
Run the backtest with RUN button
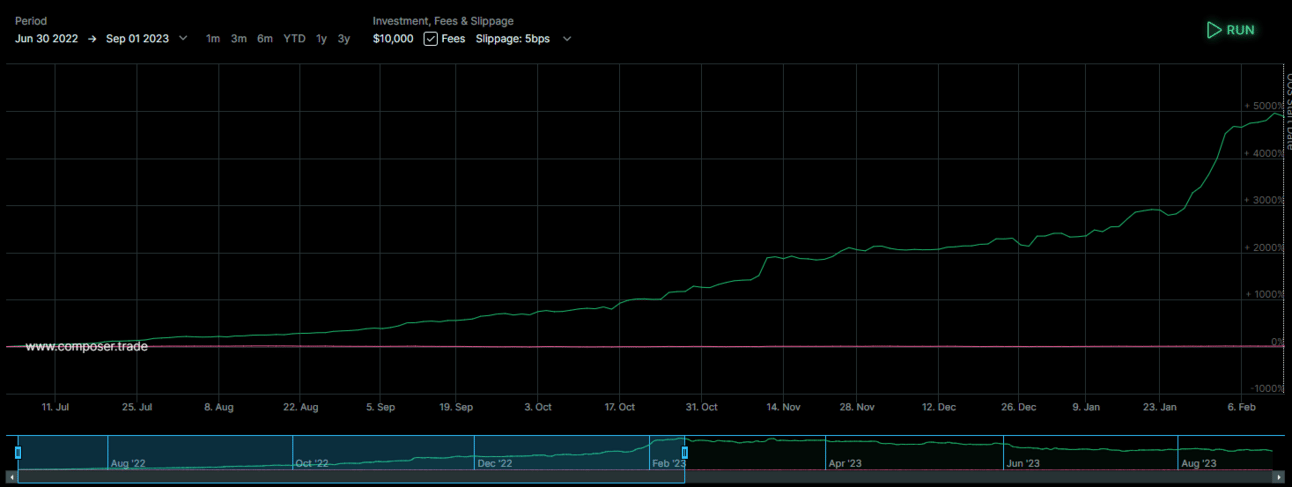click(1230, 30)
